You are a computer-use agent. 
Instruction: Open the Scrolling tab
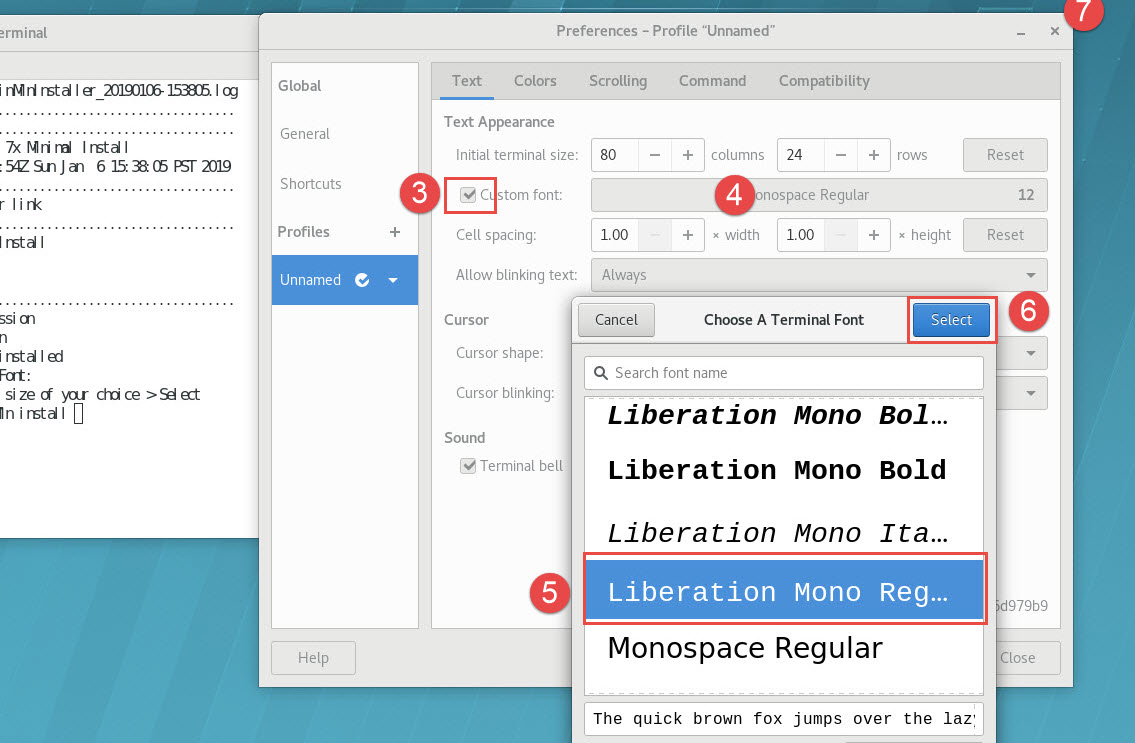click(617, 81)
